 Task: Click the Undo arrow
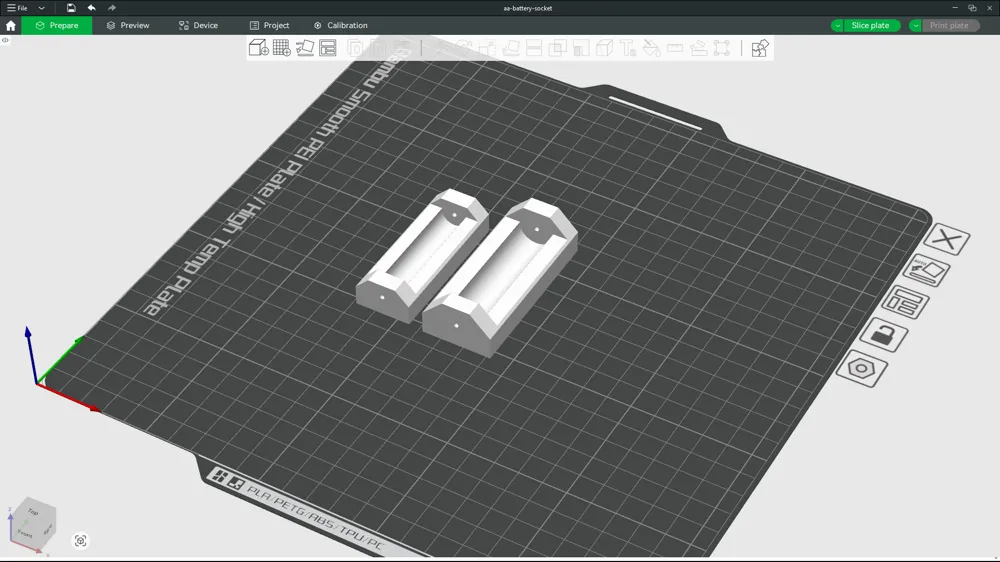coord(91,8)
